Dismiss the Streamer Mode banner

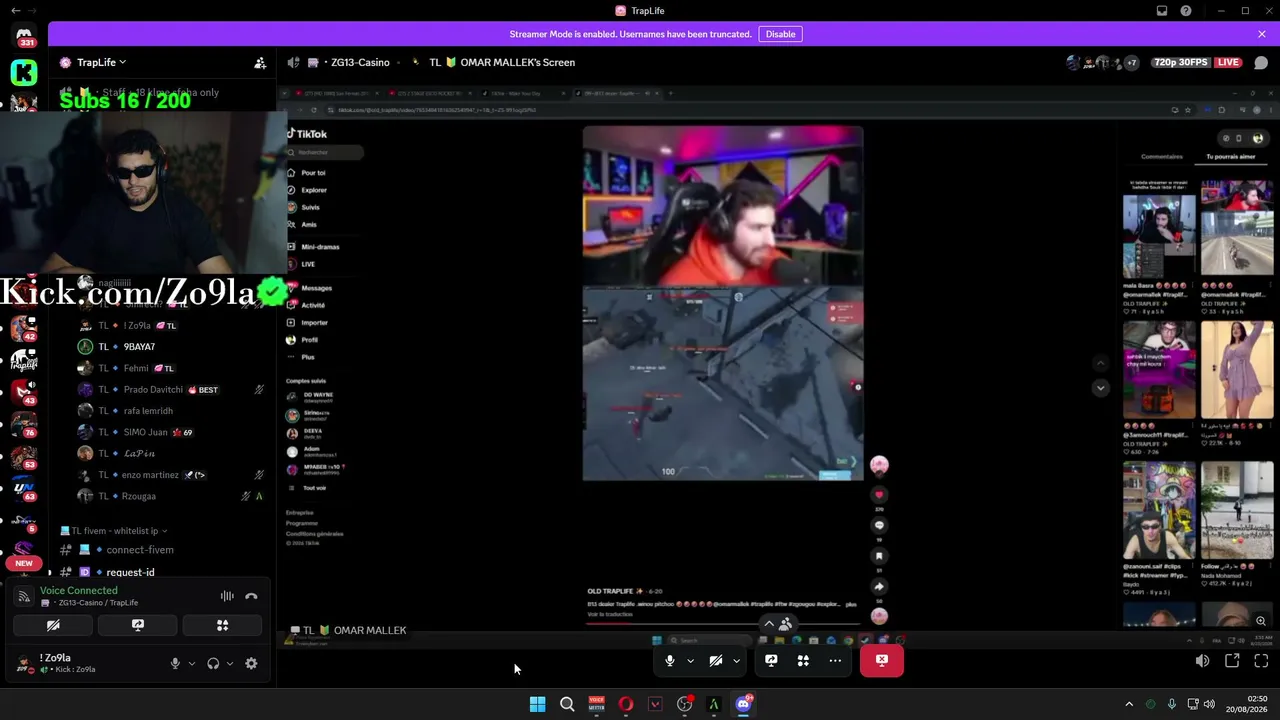coord(1262,34)
